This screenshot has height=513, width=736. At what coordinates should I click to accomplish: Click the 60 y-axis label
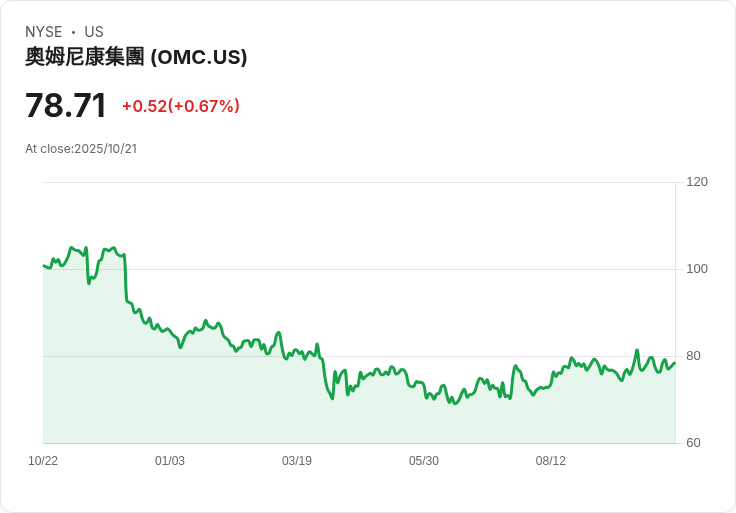[693, 443]
